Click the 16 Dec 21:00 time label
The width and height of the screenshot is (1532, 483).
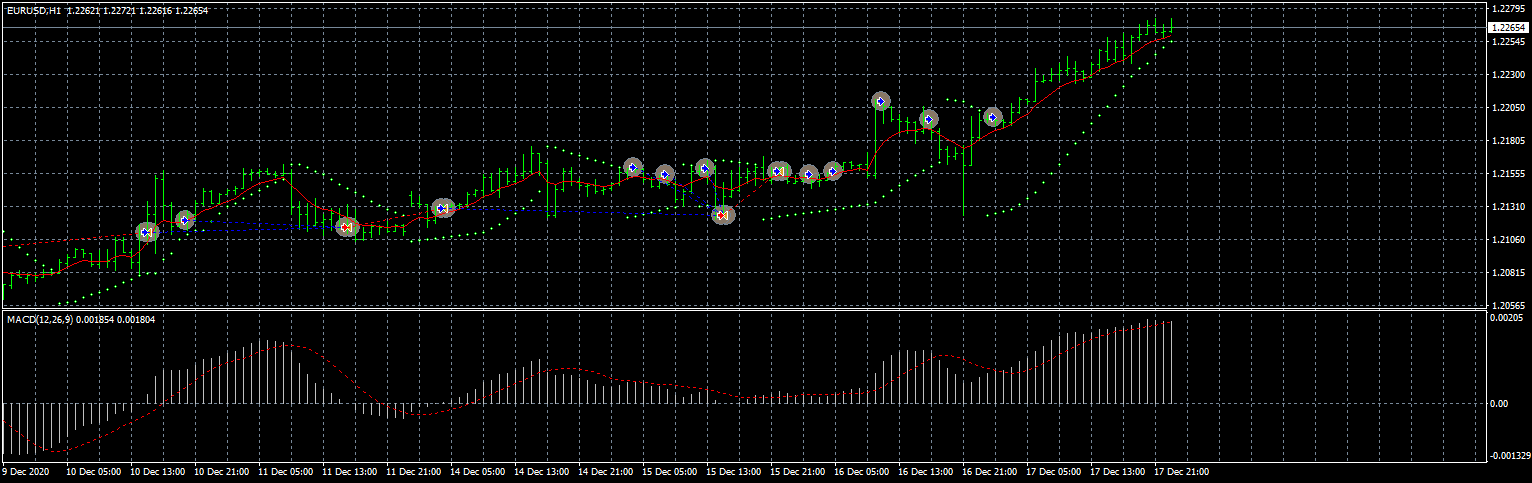click(x=990, y=470)
